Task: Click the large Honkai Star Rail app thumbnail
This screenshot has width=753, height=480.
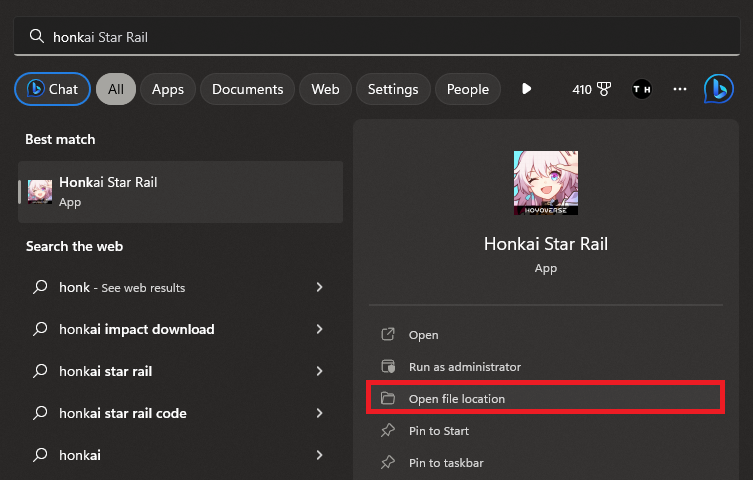Action: (x=545, y=183)
